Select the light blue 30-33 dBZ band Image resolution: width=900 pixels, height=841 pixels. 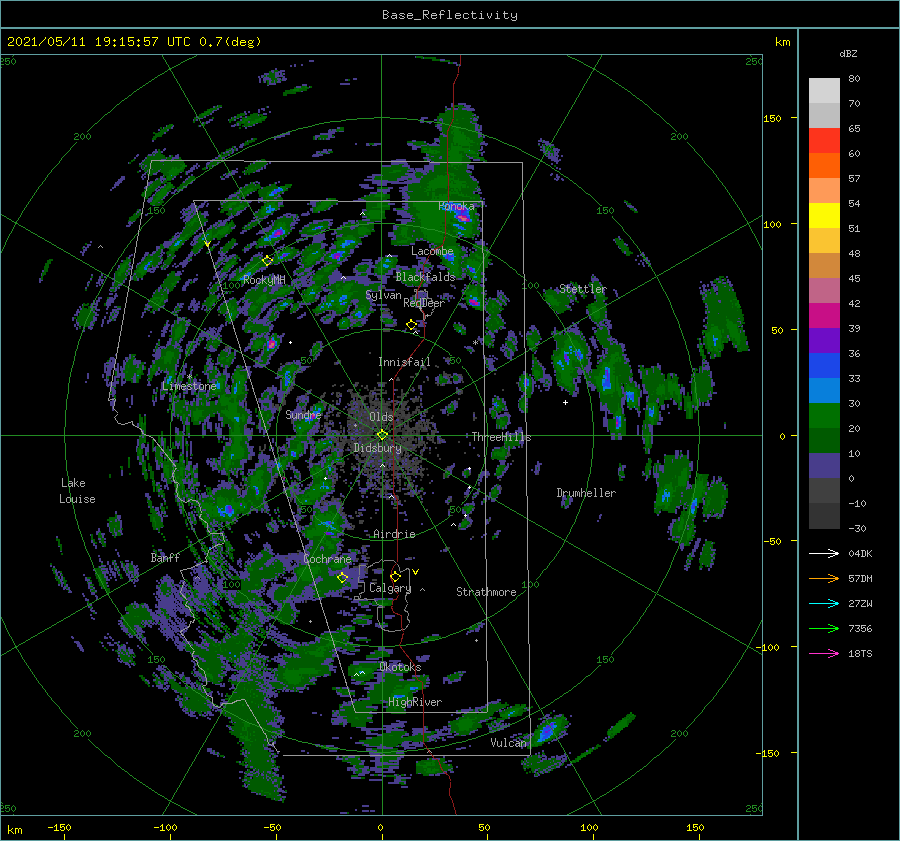tap(824, 391)
